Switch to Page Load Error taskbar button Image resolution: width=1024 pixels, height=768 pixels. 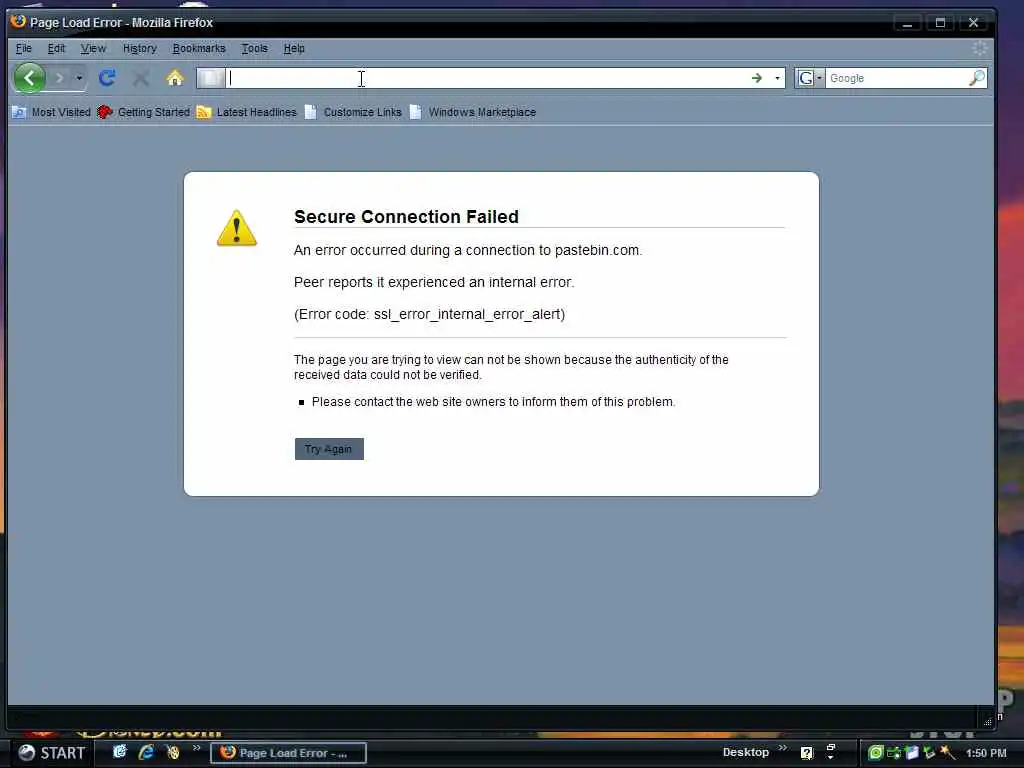288,753
